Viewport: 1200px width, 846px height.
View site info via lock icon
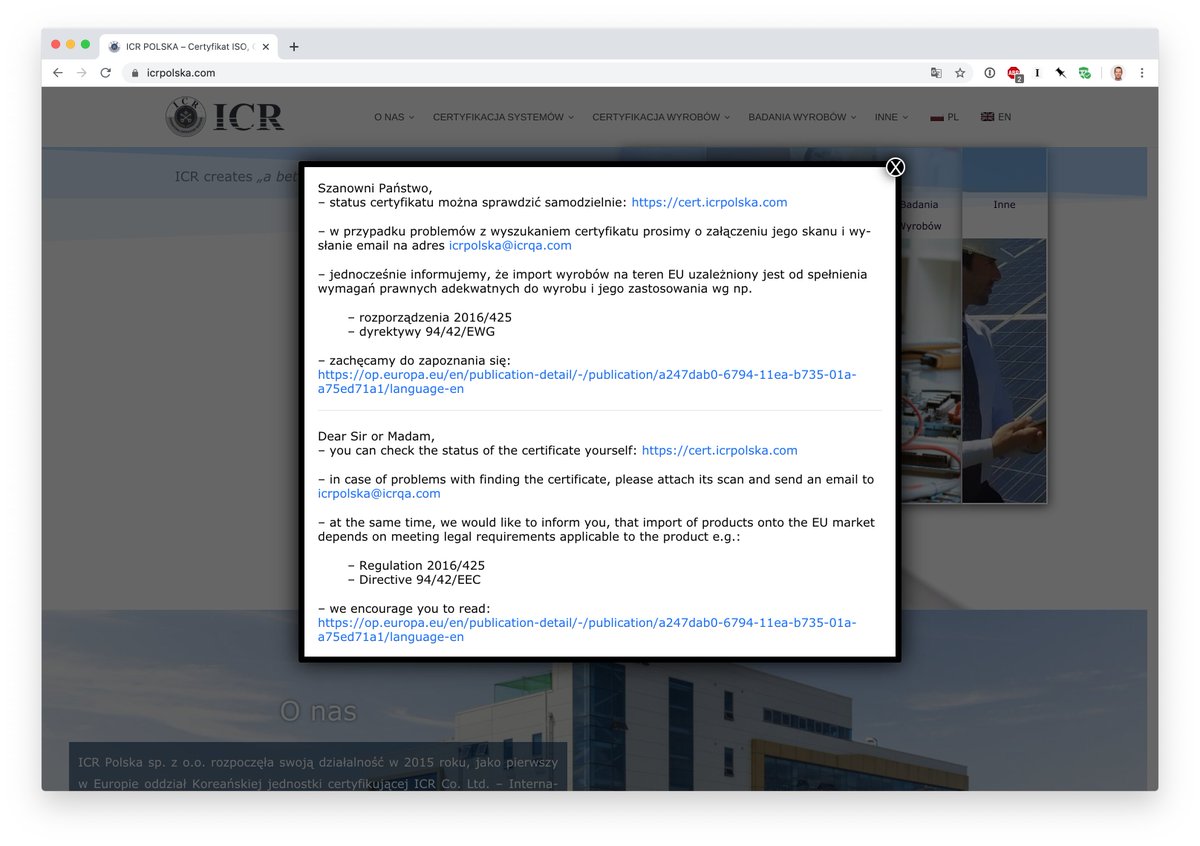tap(135, 73)
